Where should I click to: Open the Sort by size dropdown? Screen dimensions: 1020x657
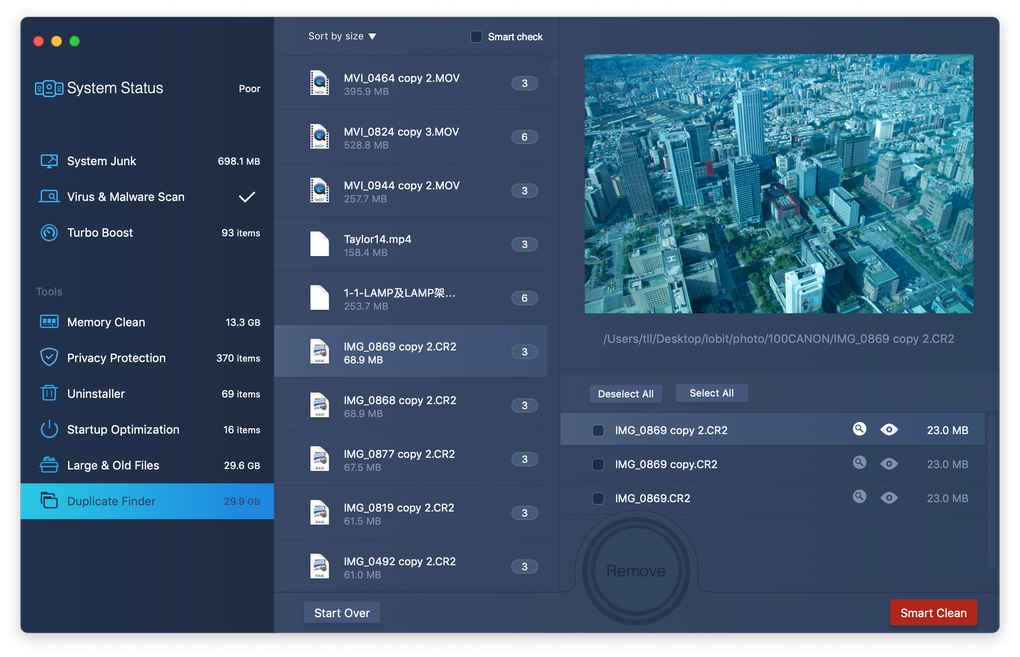click(x=342, y=36)
